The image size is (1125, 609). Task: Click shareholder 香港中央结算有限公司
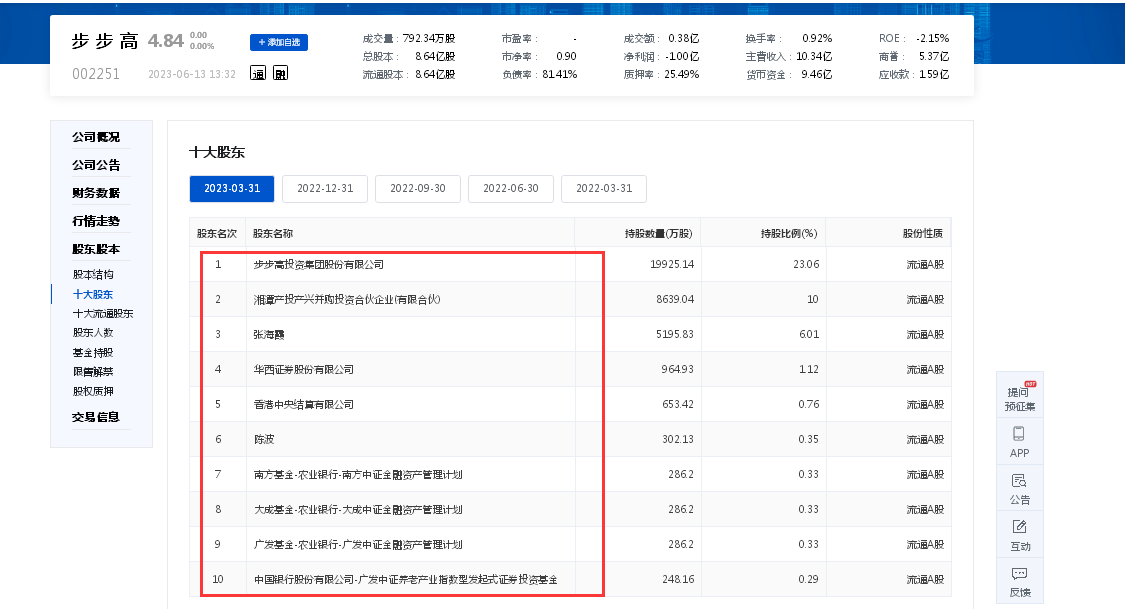303,405
